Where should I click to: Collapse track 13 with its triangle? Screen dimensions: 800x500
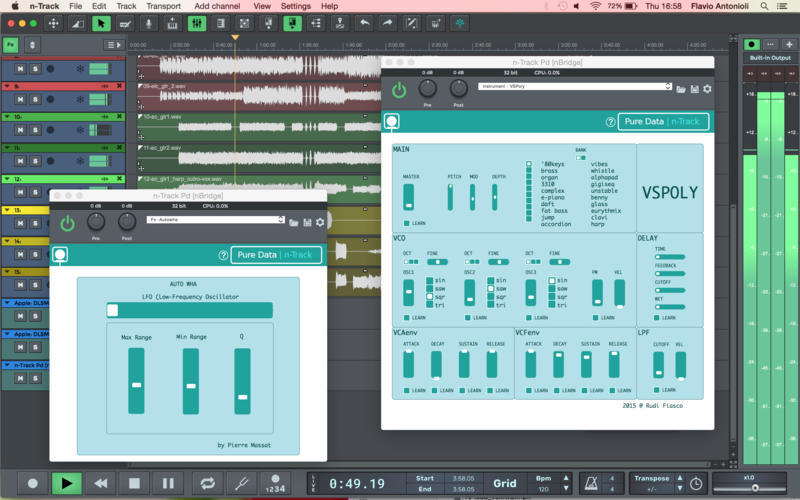coord(7,210)
